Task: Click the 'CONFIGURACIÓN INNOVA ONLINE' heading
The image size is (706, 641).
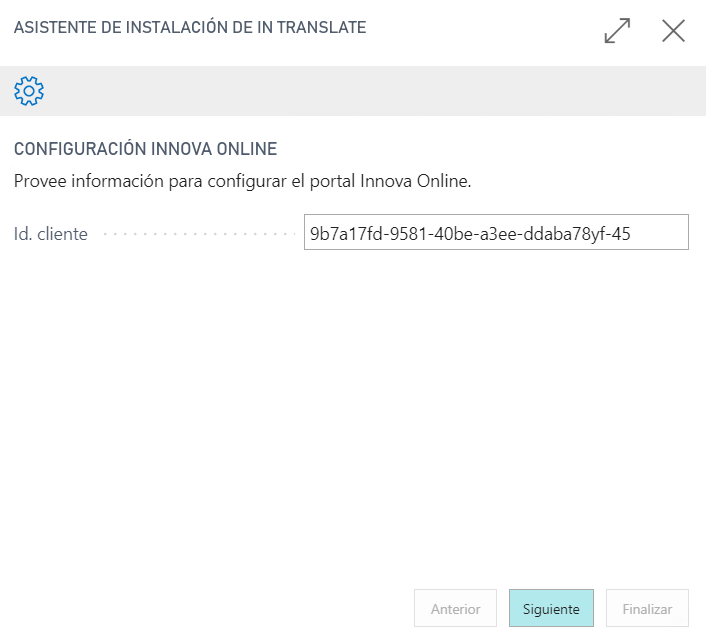Action: pos(145,149)
